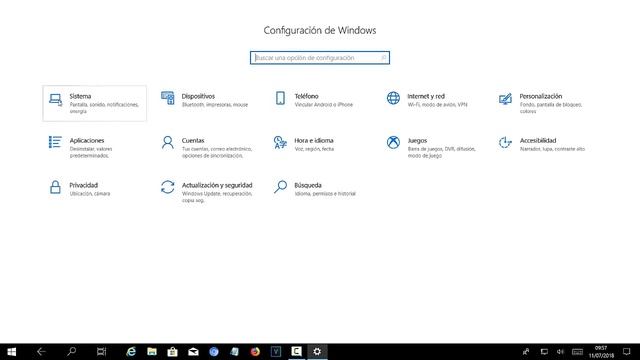The height and width of the screenshot is (360, 640).
Task: Click the taskbar clock and date
Action: (601, 351)
